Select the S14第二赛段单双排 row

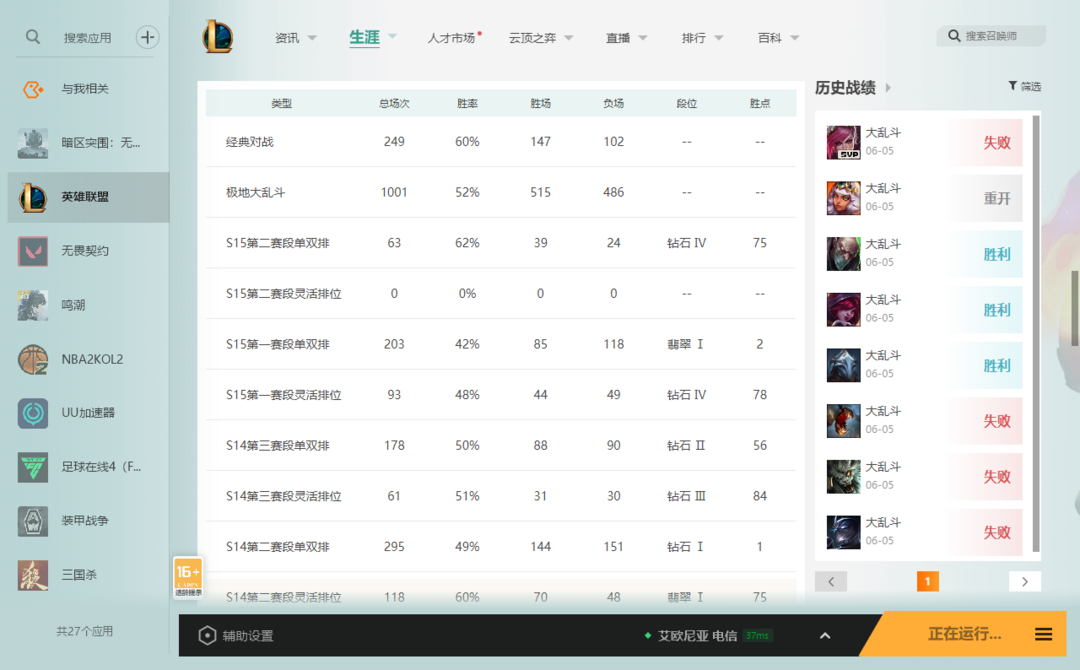pyautogui.click(x=501, y=547)
